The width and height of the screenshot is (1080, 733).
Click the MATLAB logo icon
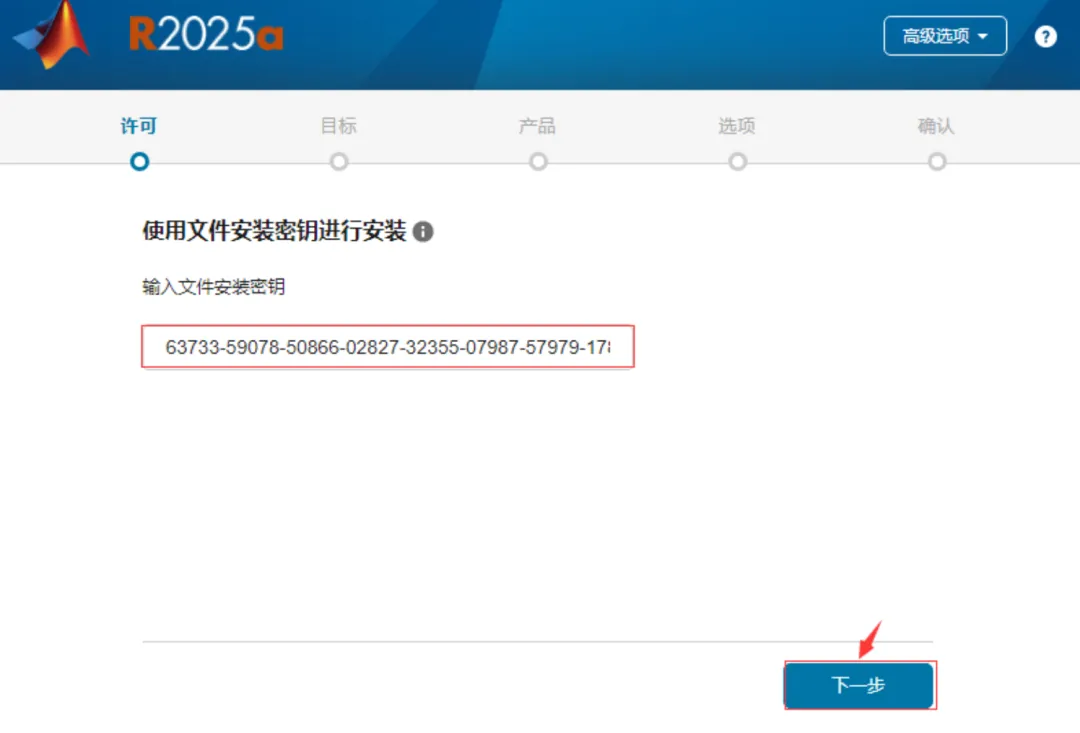click(x=53, y=34)
